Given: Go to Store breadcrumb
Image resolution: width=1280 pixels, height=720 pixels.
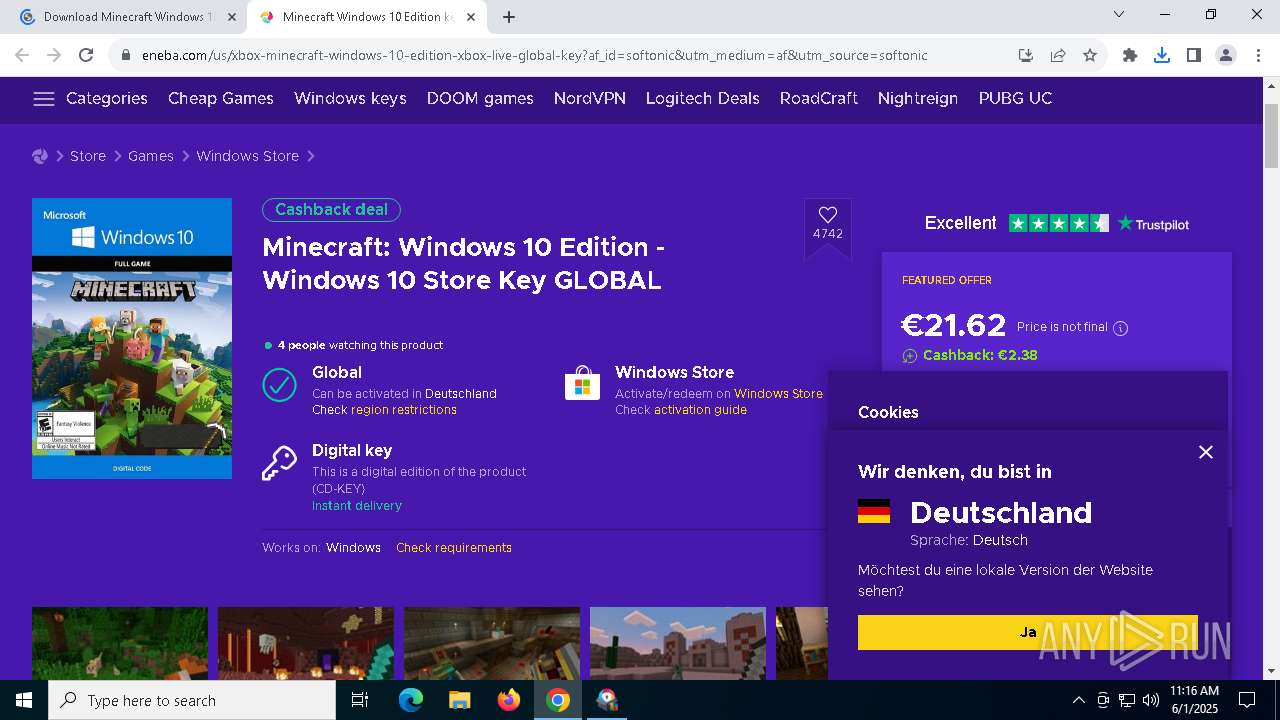Looking at the screenshot, I should [88, 156].
